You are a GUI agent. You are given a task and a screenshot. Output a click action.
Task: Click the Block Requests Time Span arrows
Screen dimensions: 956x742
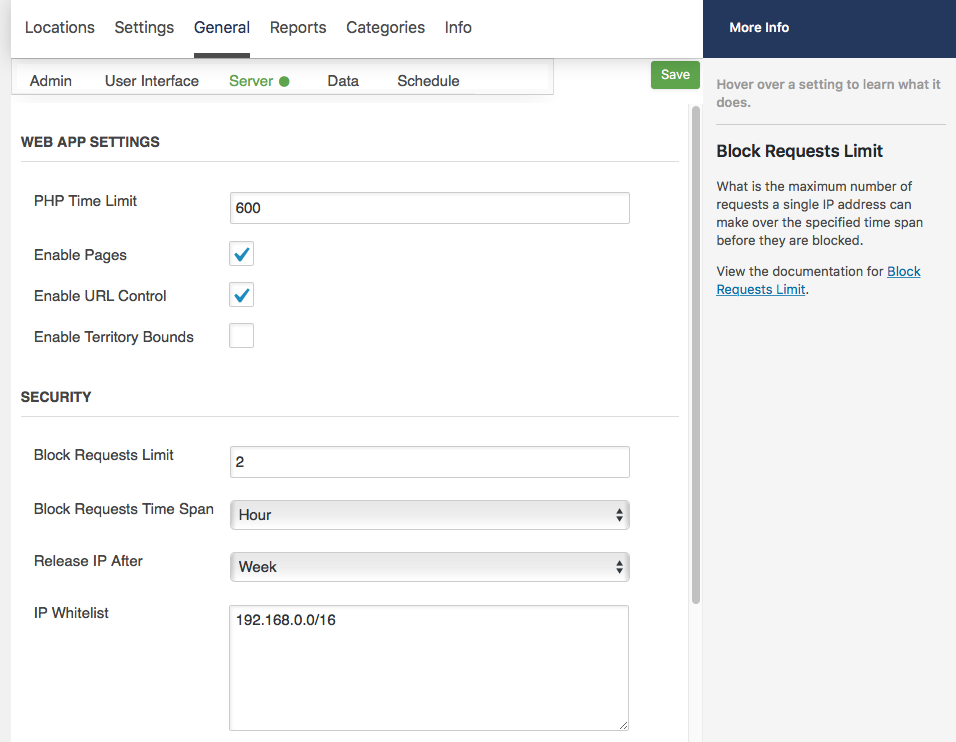(x=619, y=515)
